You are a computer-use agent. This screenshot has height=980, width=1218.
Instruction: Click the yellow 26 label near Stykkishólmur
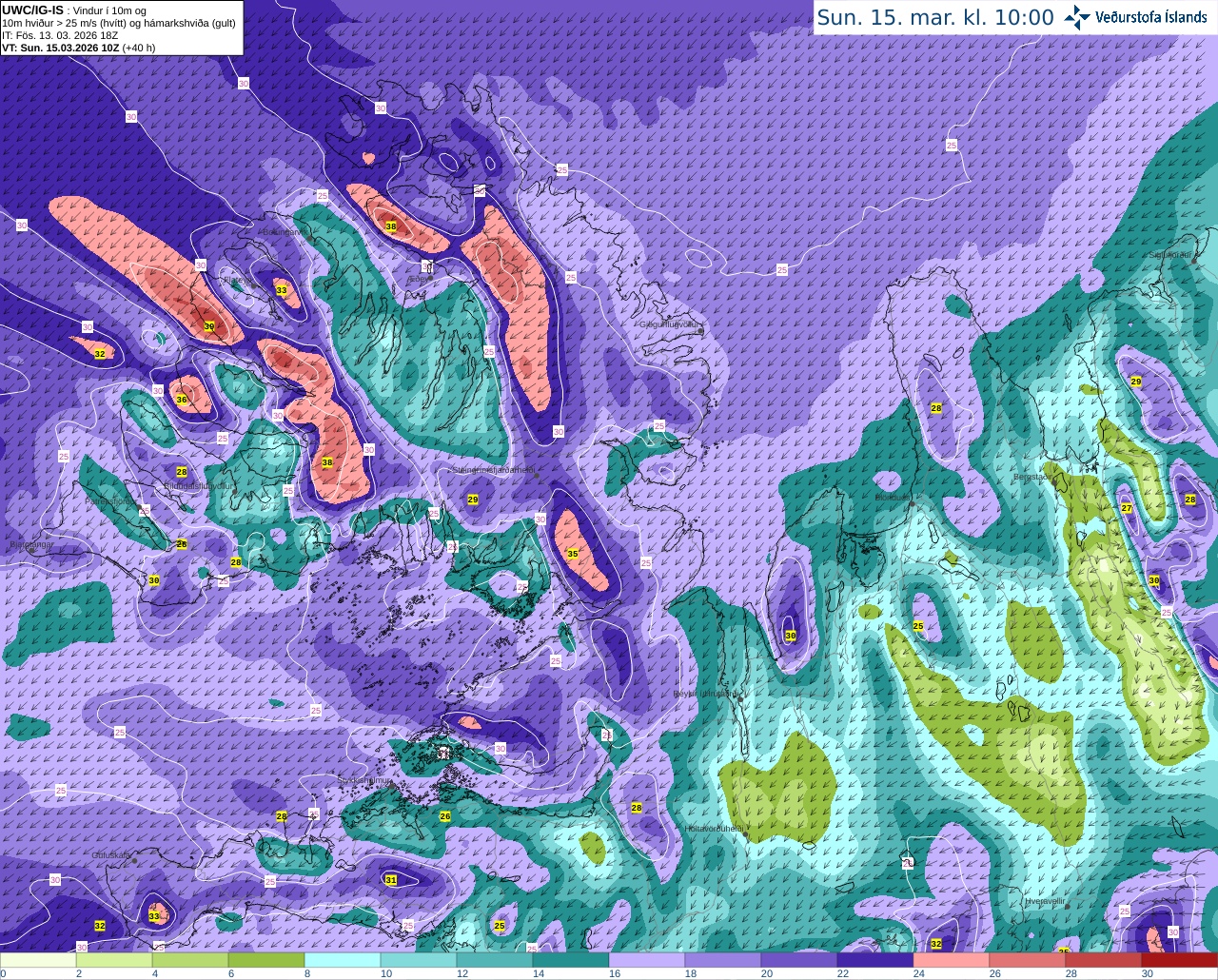point(445,816)
